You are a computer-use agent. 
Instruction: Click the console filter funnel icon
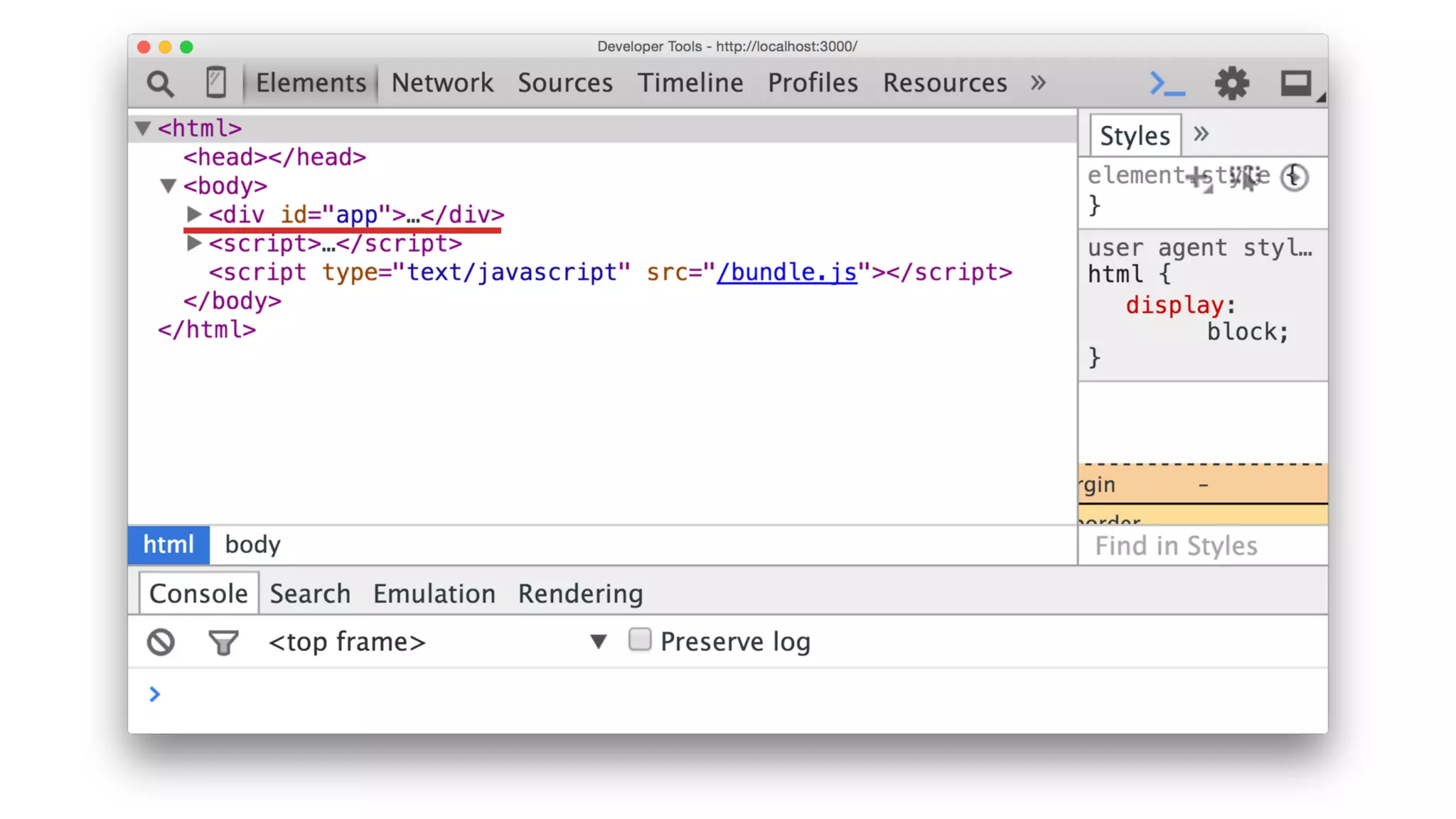pyautogui.click(x=223, y=642)
